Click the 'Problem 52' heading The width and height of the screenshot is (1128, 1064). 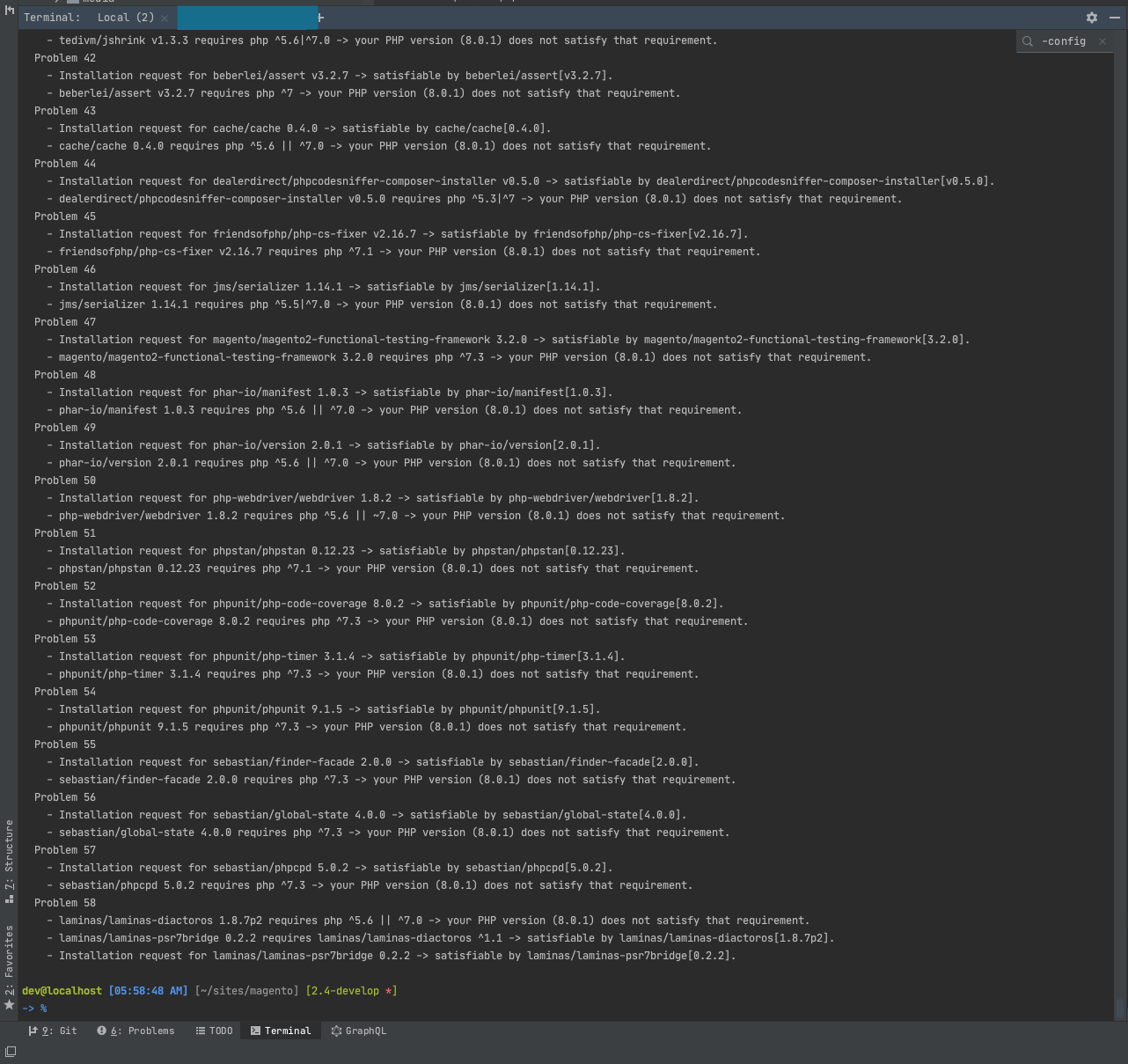(x=65, y=586)
